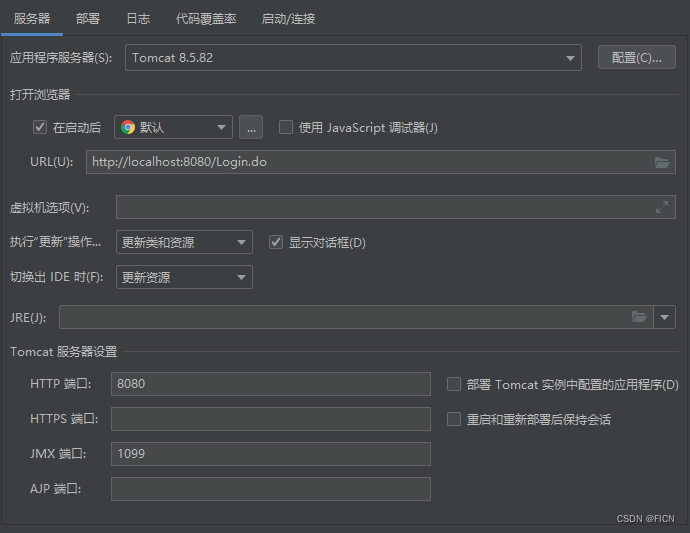Open the 更新类和资源 dropdown
The width and height of the screenshot is (690, 533).
184,242
